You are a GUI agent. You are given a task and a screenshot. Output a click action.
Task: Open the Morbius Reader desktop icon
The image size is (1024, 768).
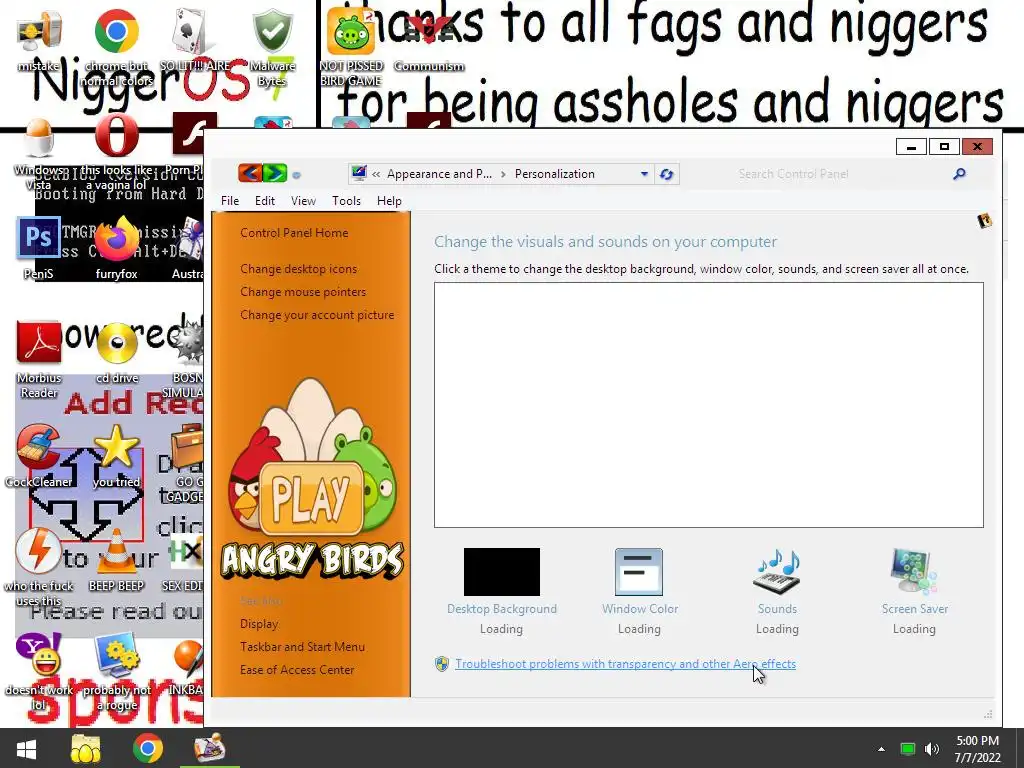39,359
